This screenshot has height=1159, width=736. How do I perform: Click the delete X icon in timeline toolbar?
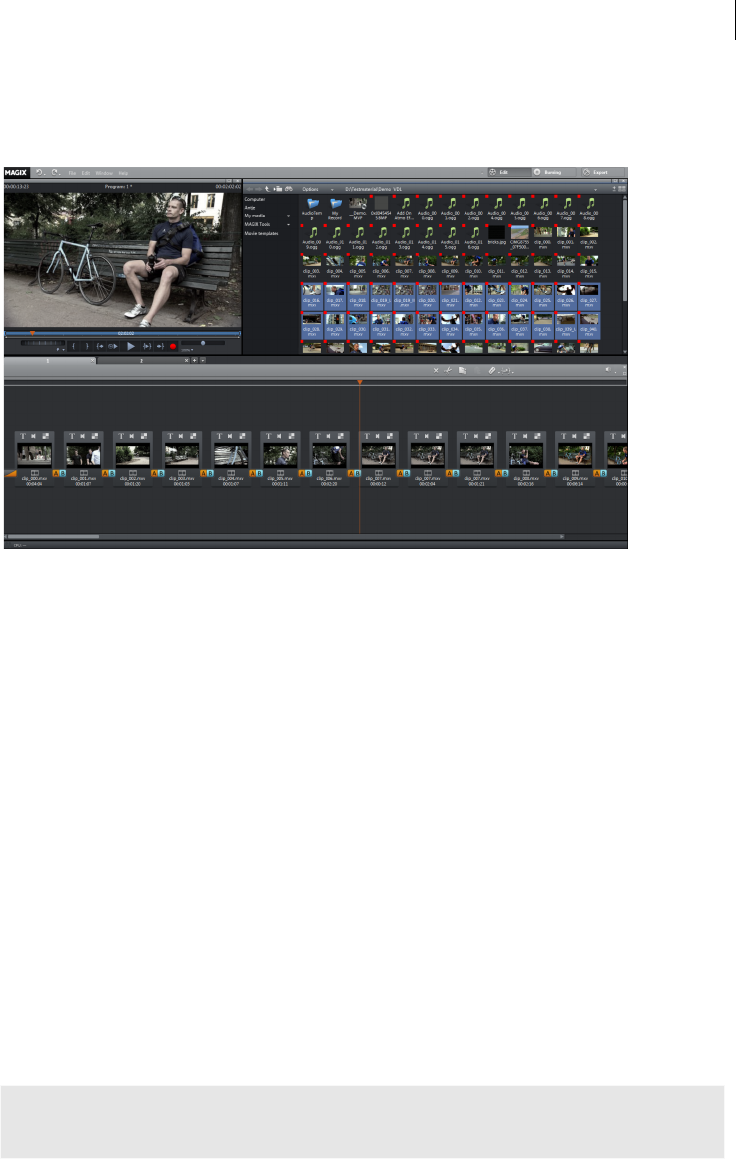(436, 370)
